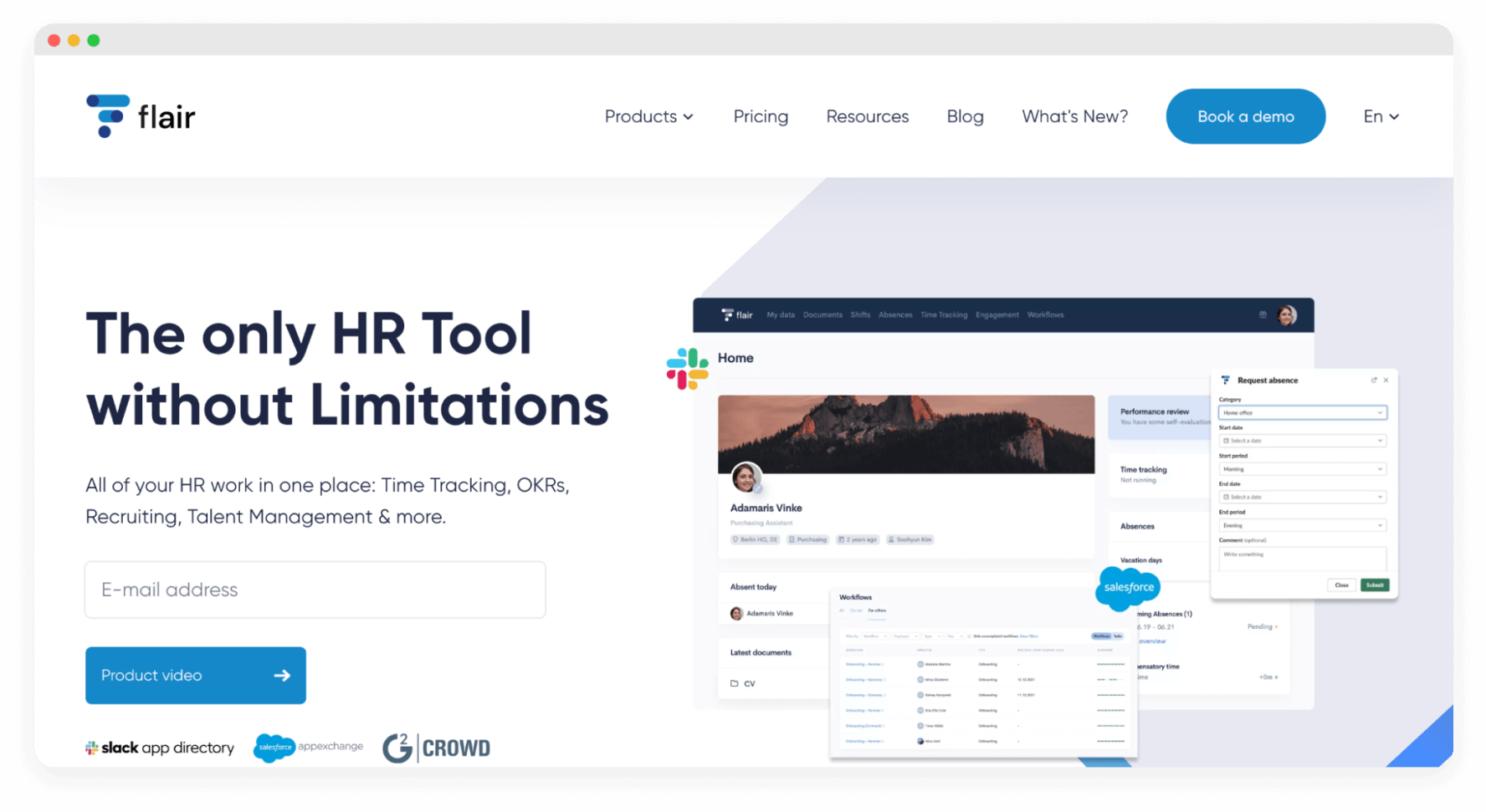The image size is (1486, 812).
Task: Click the flair logo in the site header
Action: [140, 116]
